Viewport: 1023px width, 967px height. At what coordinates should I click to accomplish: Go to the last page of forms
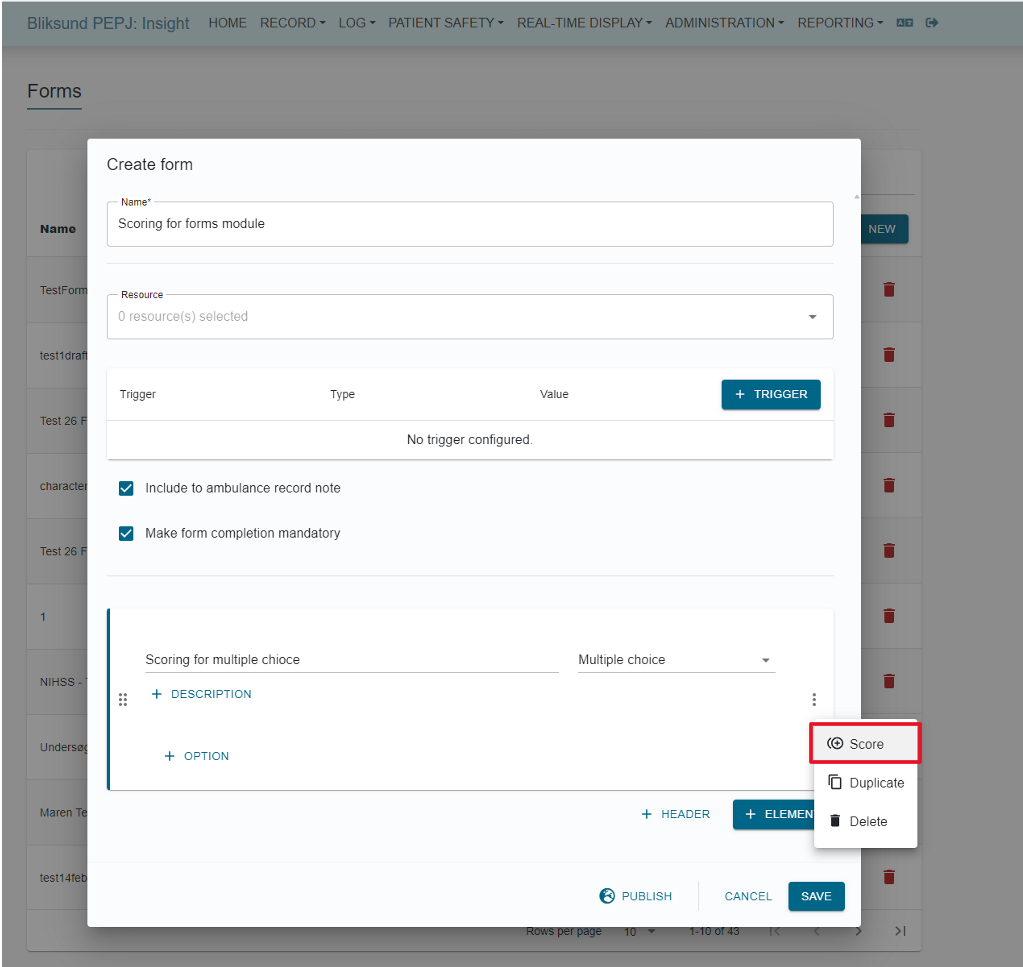click(x=900, y=931)
